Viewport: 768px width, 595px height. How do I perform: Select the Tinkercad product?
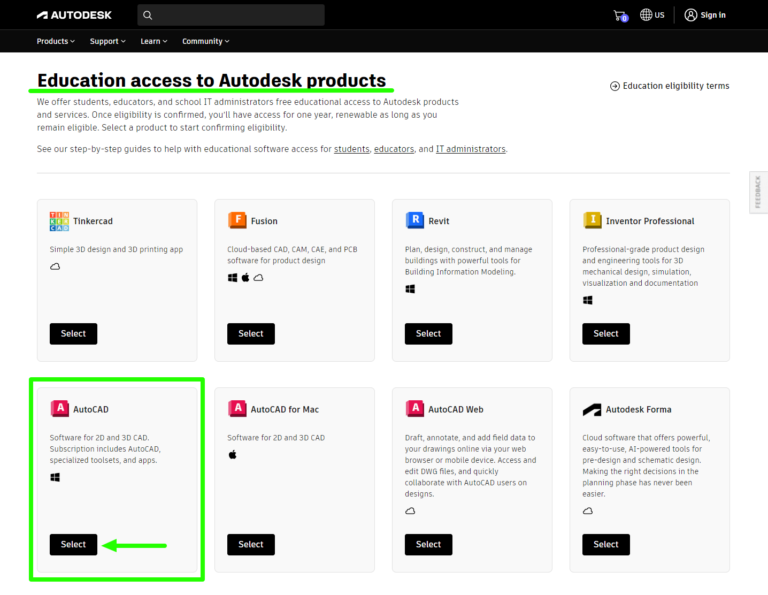pyautogui.click(x=73, y=333)
